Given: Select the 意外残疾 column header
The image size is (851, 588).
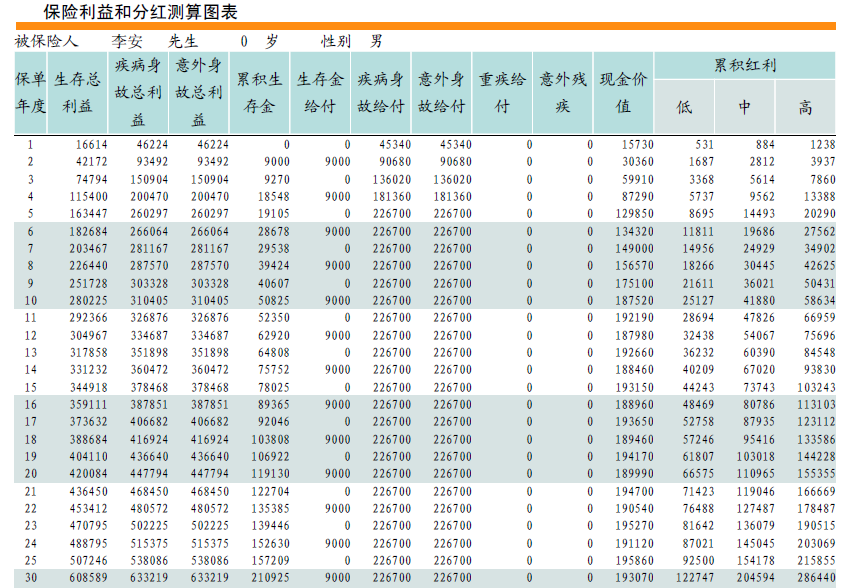Looking at the screenshot, I should tap(562, 92).
